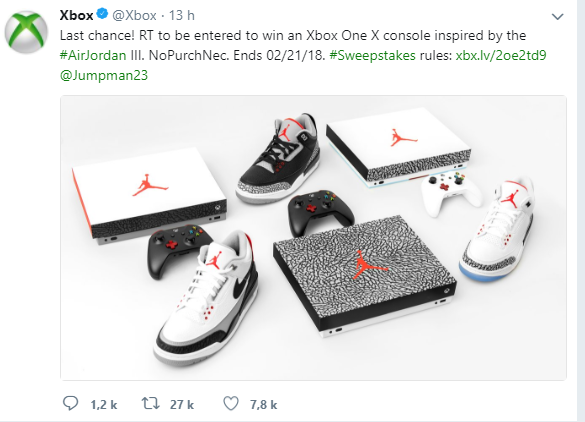This screenshot has width=585, height=422.
Task: Open the #Sweepstakes hashtag link
Action: tap(372, 55)
